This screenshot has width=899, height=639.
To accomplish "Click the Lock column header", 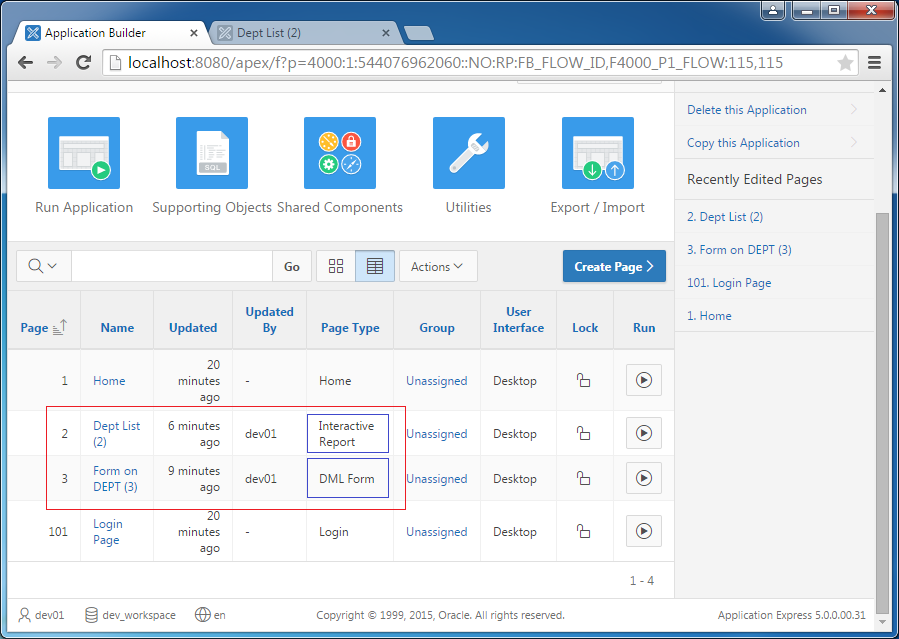I will coord(585,328).
